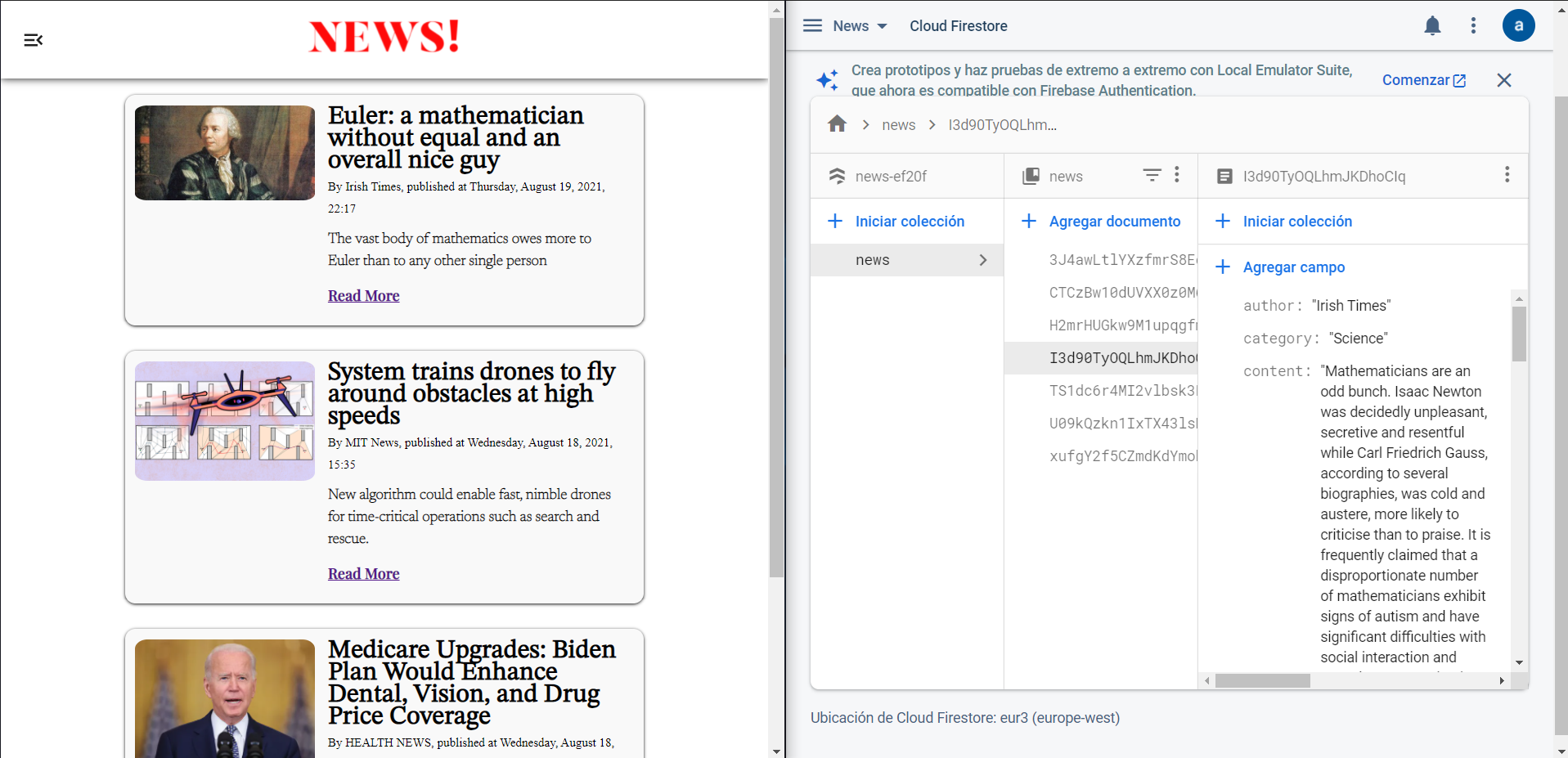Click the Medicare Upgrades headline
1568x758 pixels.
coord(472,682)
